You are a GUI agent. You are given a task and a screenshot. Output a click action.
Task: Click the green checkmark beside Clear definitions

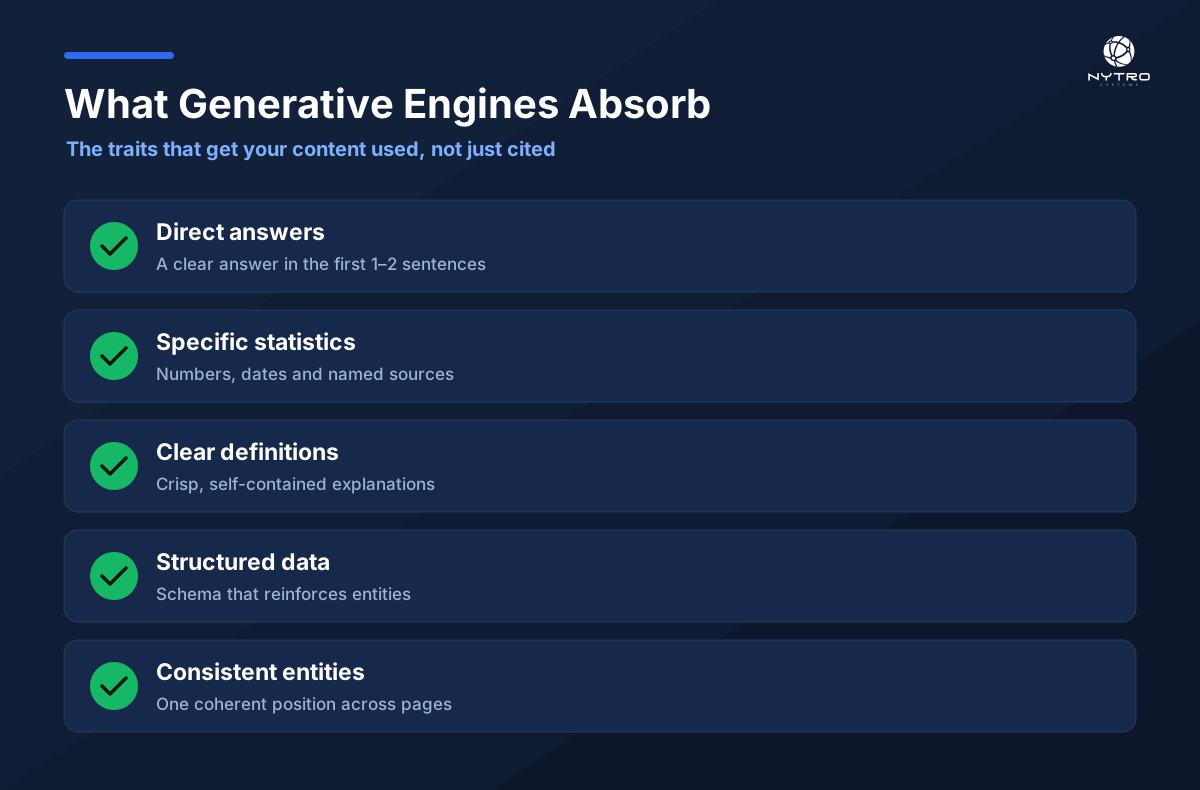(x=114, y=466)
